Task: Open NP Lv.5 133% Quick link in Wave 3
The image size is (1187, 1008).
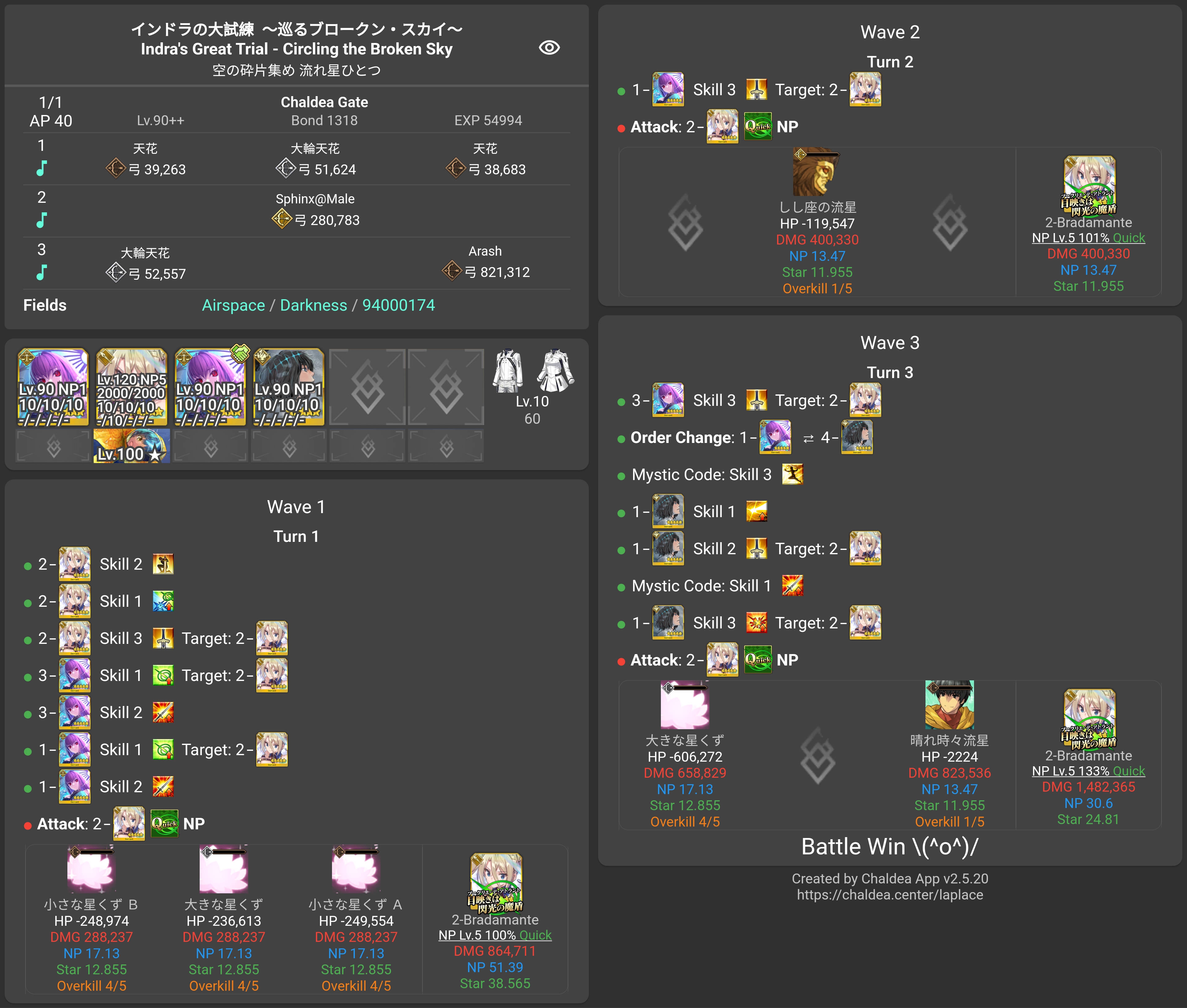Action: point(1089,772)
